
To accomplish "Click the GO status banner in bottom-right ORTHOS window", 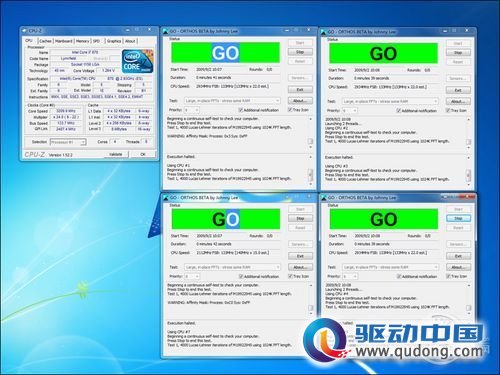I will point(384,219).
